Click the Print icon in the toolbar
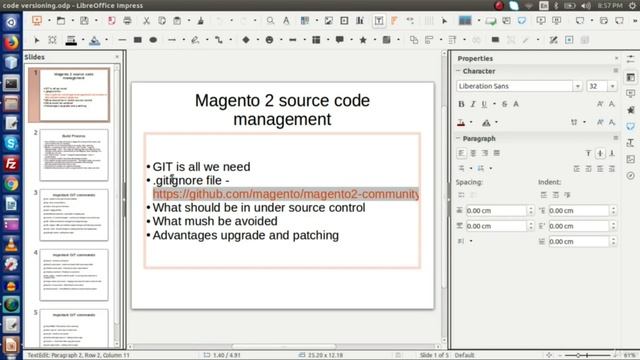The width and height of the screenshot is (640, 360). (127, 20)
